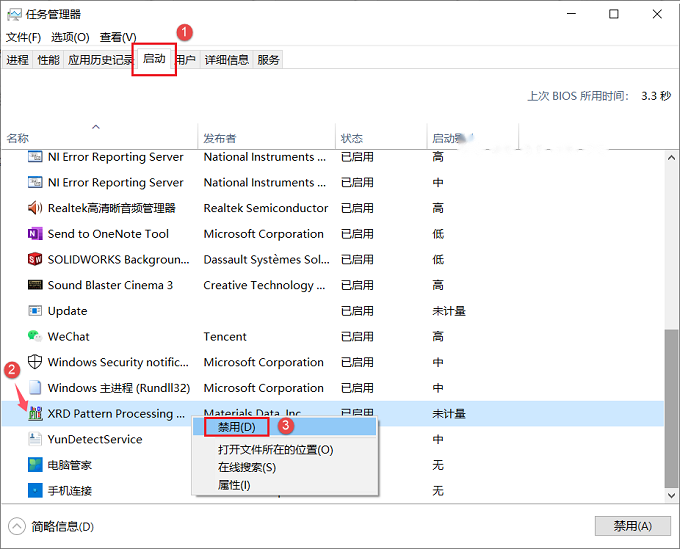Sort by the 状态 column header
This screenshot has width=680, height=549.
(381, 138)
